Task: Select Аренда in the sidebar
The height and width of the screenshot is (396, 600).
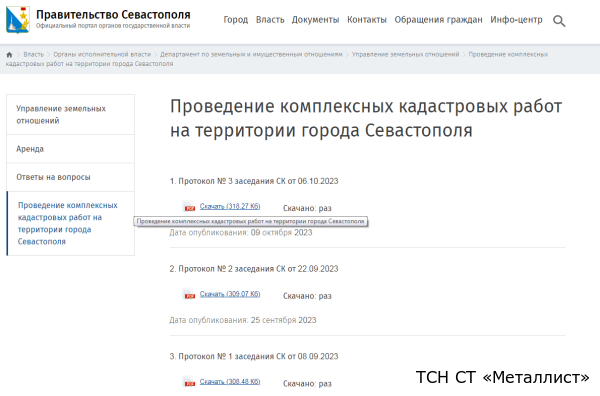Action: (x=70, y=149)
